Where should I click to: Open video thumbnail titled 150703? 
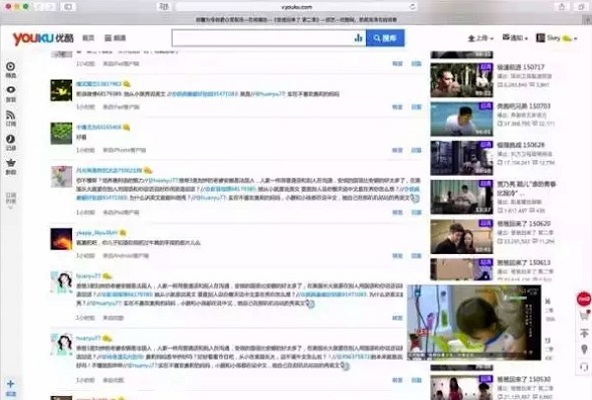(462, 119)
